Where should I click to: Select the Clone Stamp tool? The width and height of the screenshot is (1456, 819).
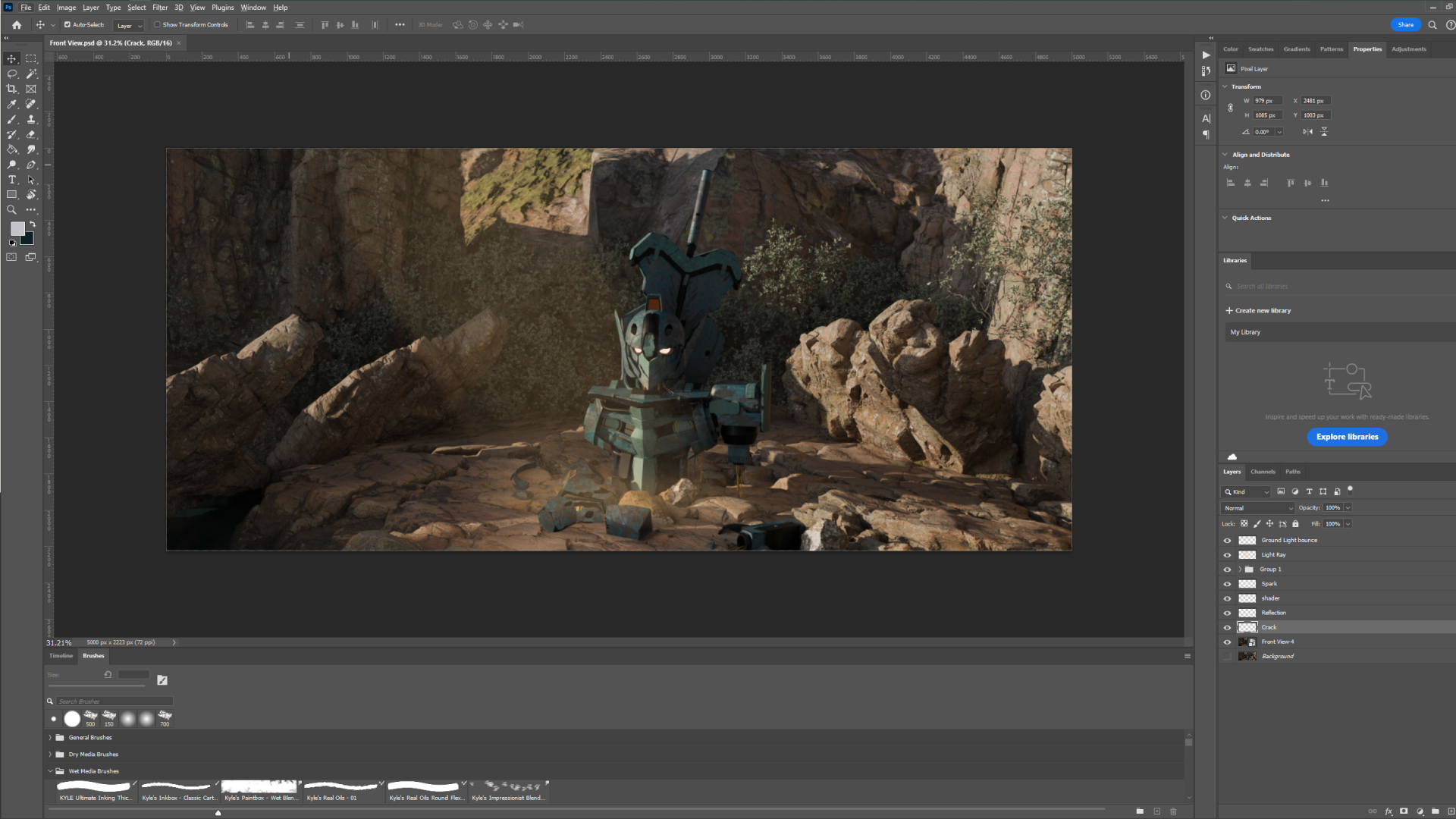(x=31, y=119)
